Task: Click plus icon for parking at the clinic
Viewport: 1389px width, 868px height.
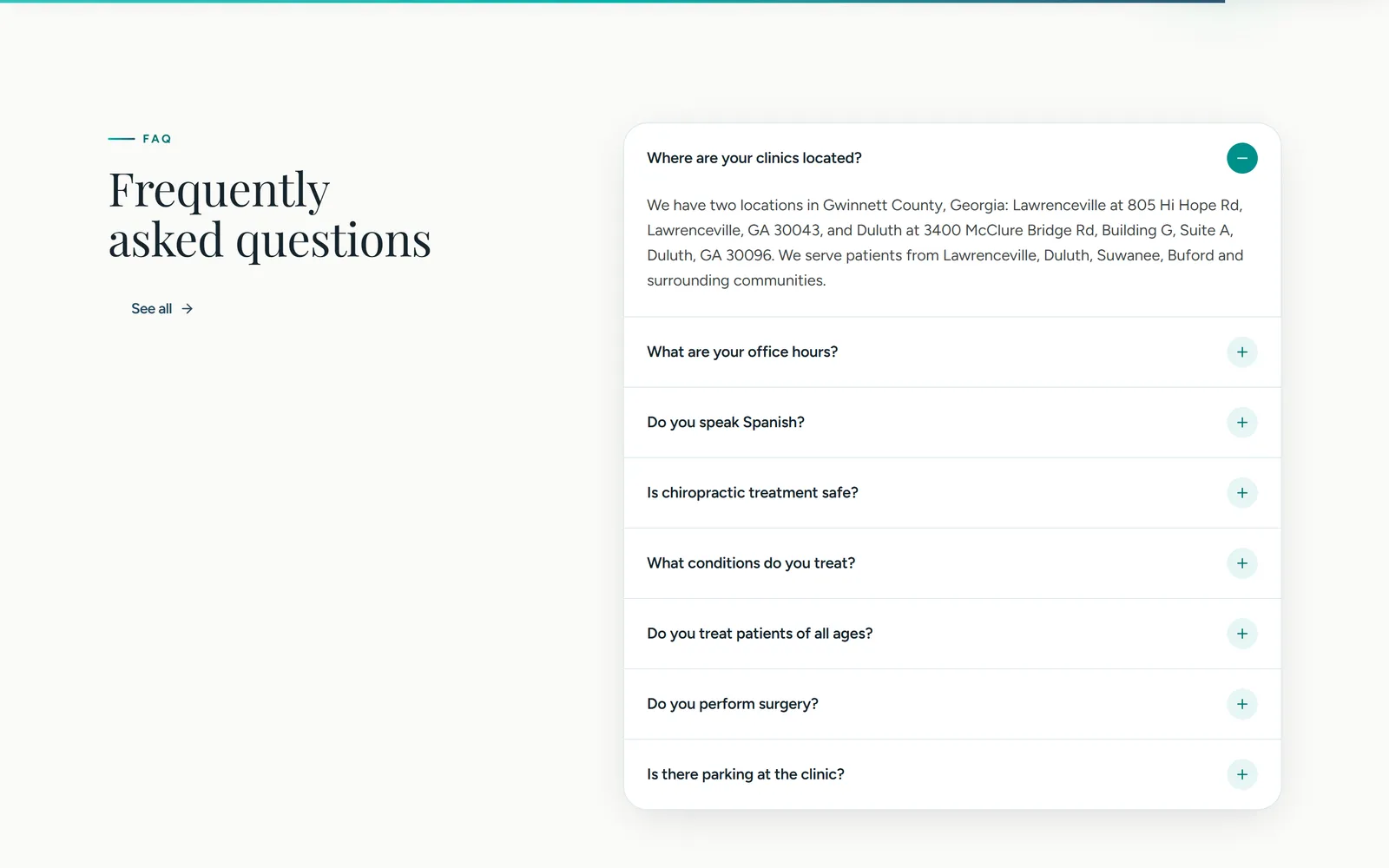Action: coord(1241,774)
